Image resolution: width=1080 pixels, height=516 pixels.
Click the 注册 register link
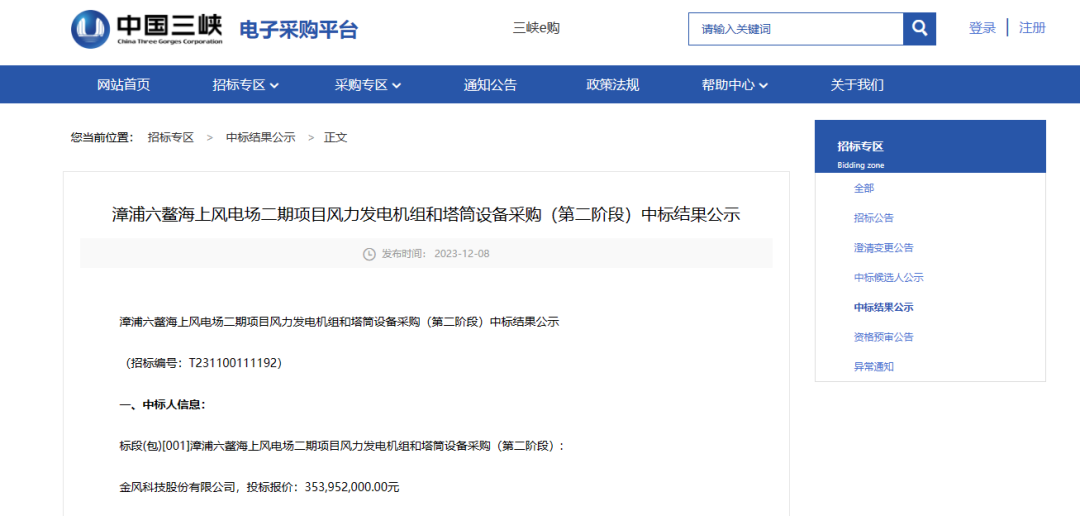tap(1032, 28)
